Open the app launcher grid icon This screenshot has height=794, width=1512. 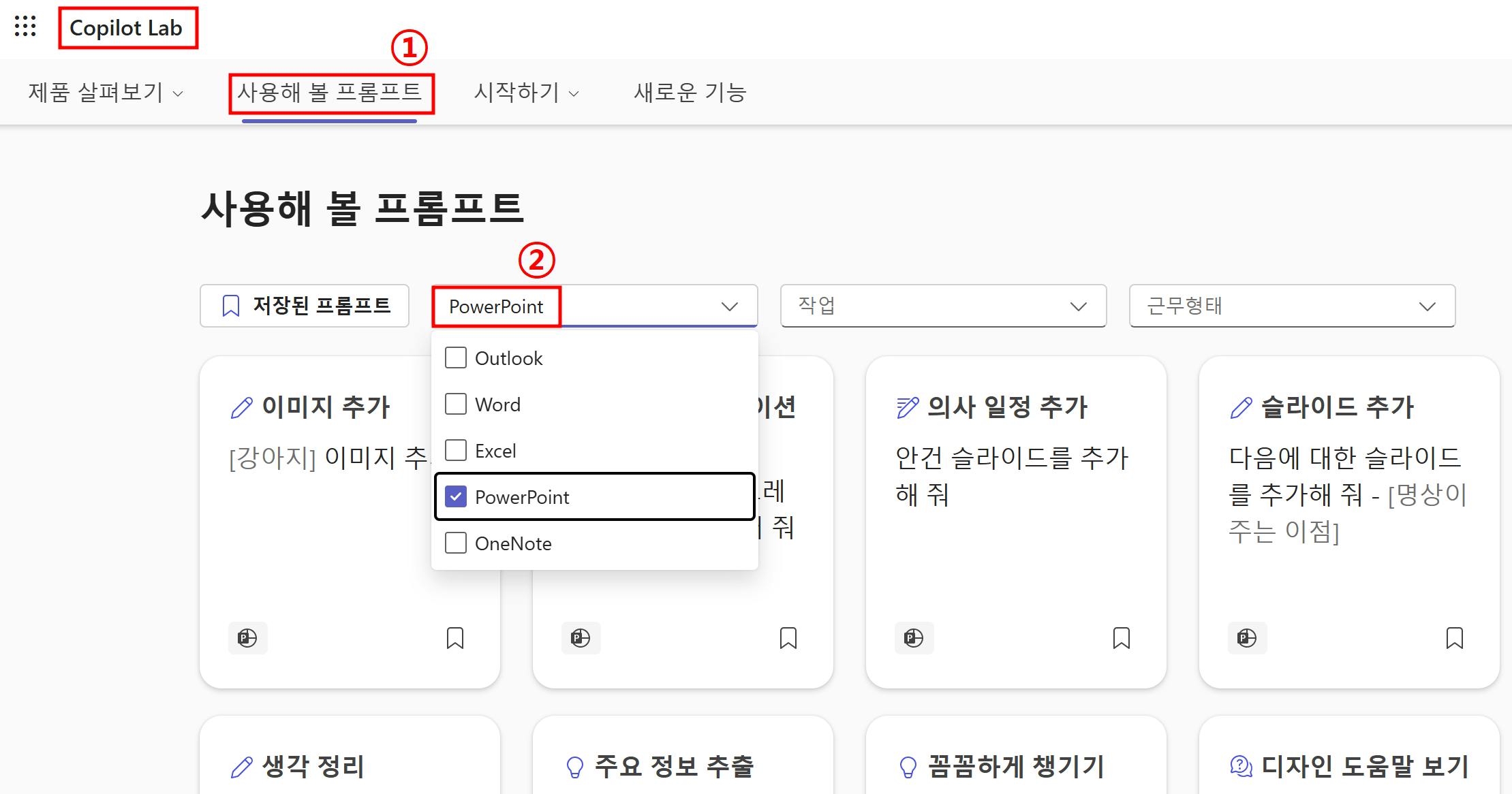point(25,27)
